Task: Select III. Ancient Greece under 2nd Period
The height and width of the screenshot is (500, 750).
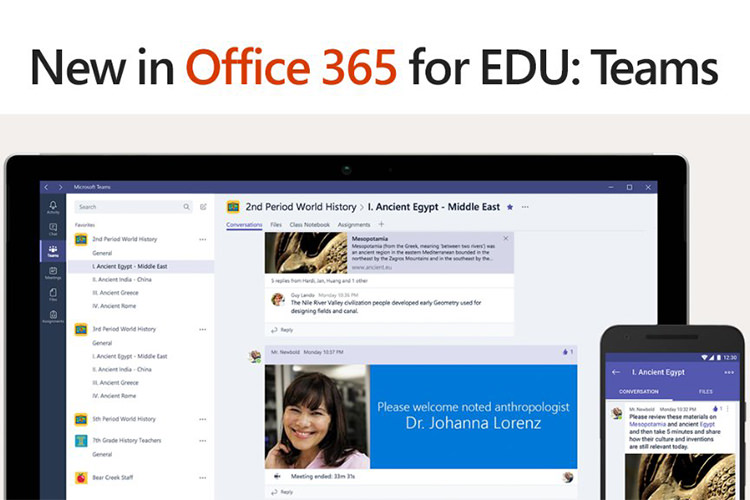Action: pos(115,293)
